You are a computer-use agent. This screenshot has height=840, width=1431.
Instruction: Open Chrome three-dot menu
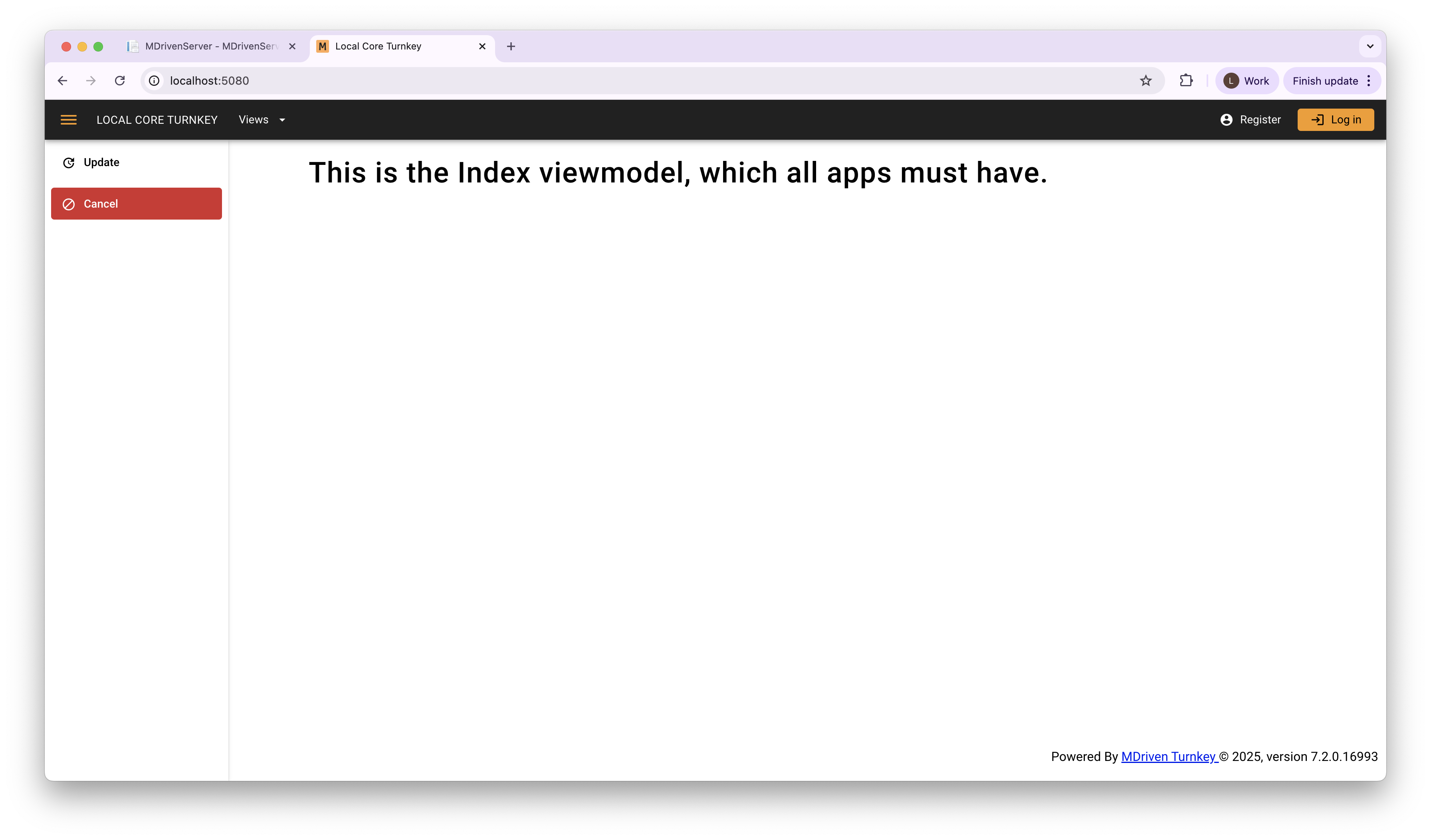click(x=1369, y=81)
